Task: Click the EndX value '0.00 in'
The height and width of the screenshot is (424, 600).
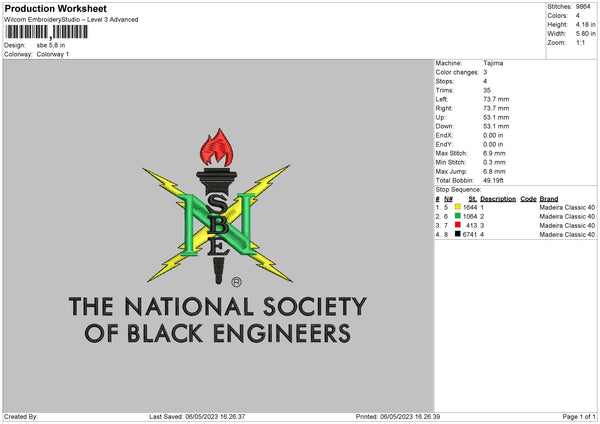Action: (493, 135)
